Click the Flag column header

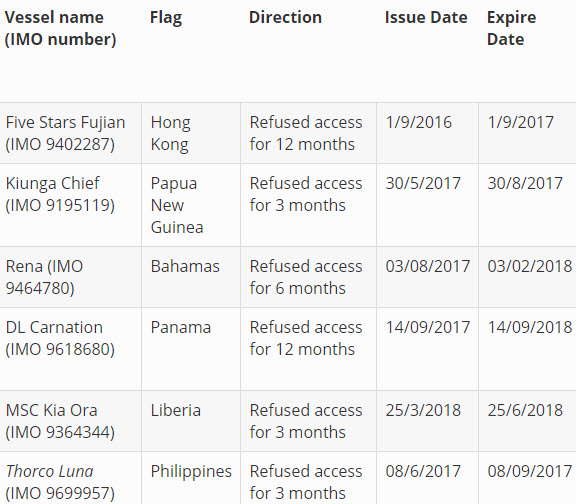click(166, 18)
